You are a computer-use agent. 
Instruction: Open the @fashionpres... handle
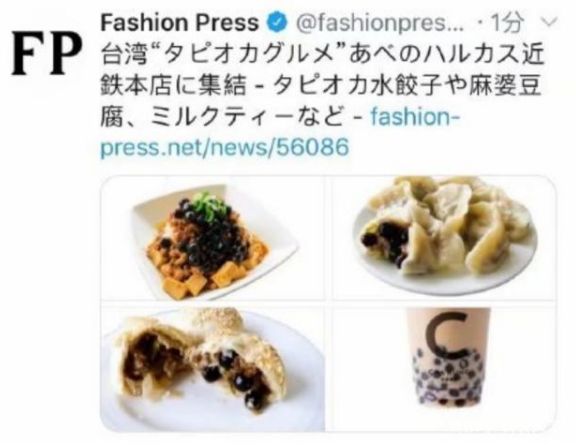point(380,24)
